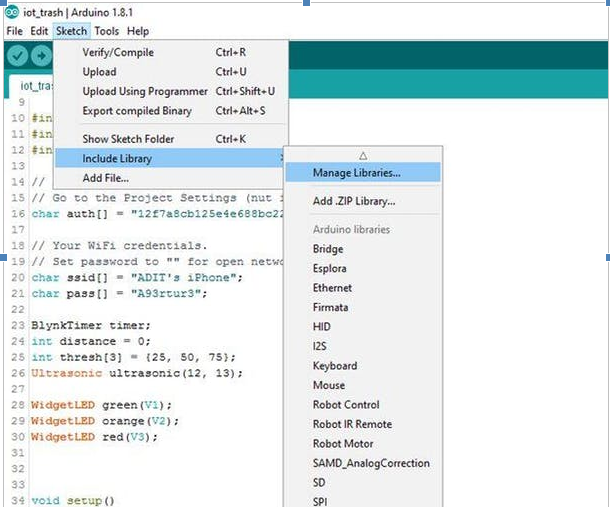Select Upload Using Programmer
610x507 pixels.
click(x=170, y=91)
